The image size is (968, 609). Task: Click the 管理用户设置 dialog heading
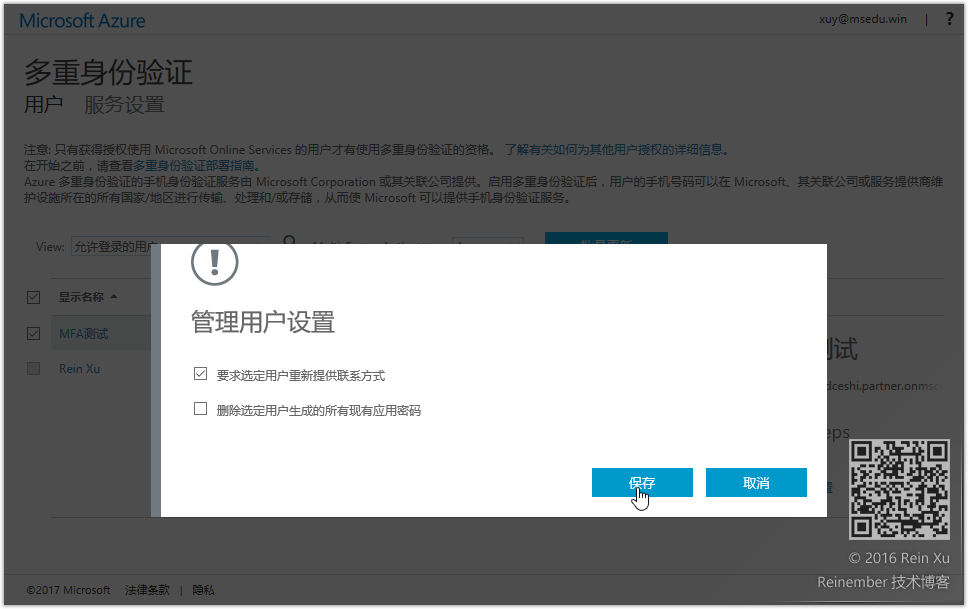click(x=263, y=322)
